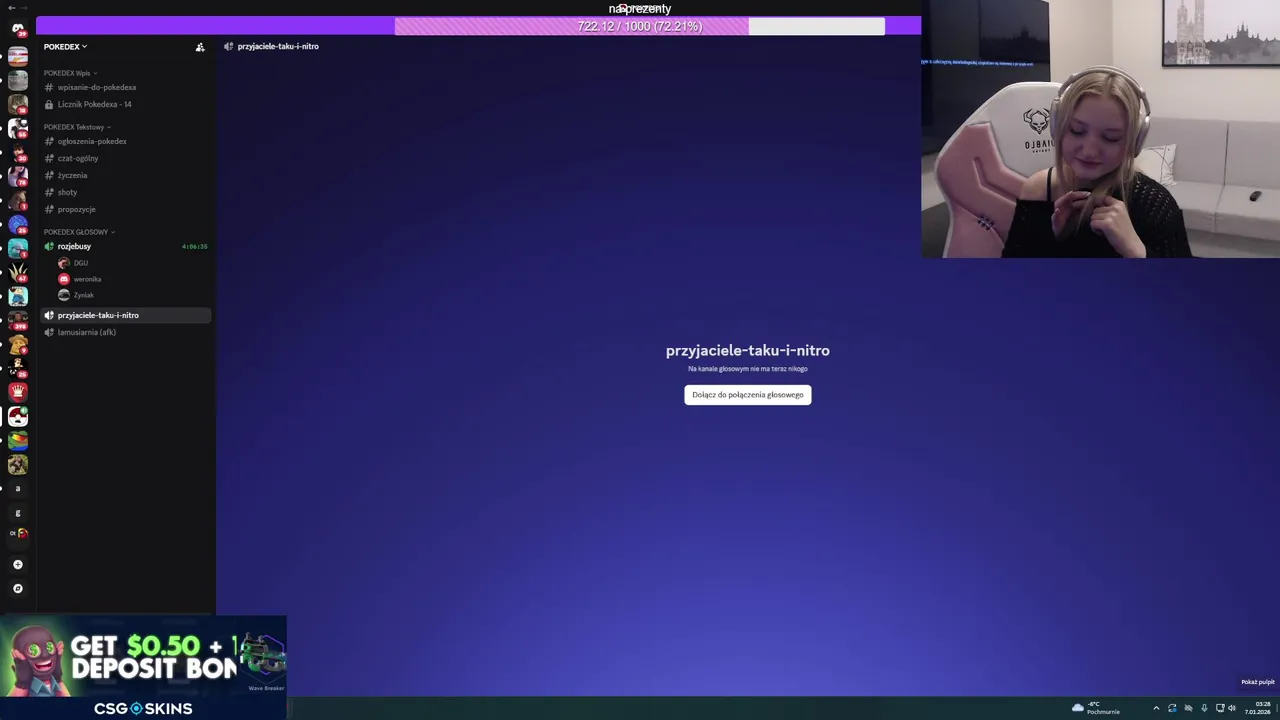The height and width of the screenshot is (720, 1280).
Task: Show hidden tray icons chevron
Action: (x=1156, y=708)
